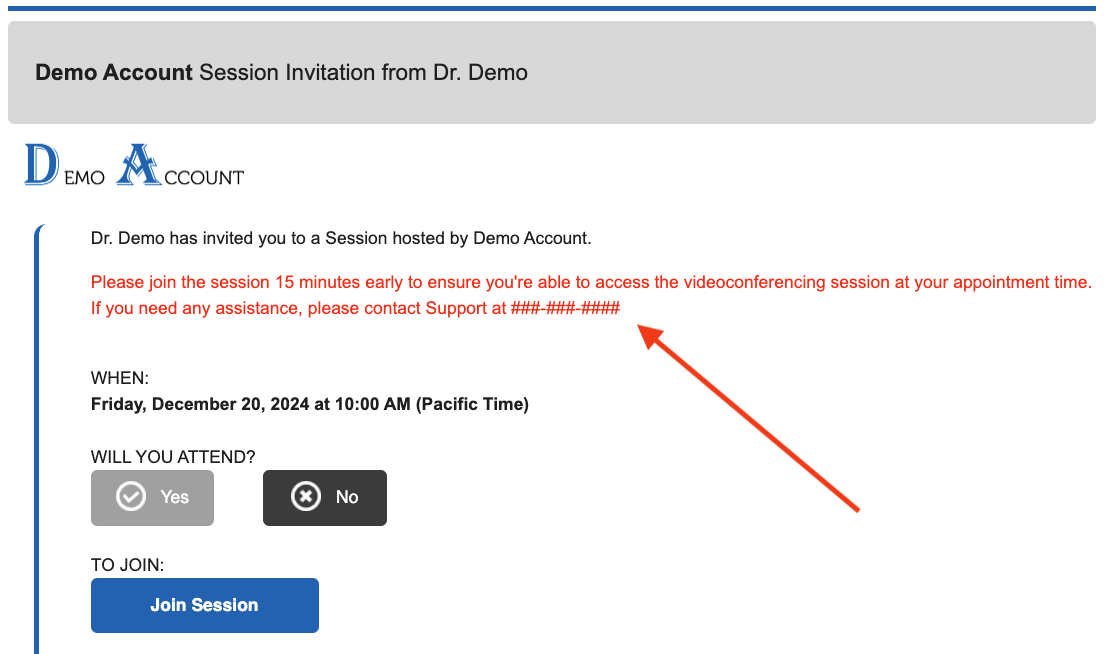This screenshot has height=654, width=1104.
Task: Click the Join Session button
Action: [x=204, y=605]
